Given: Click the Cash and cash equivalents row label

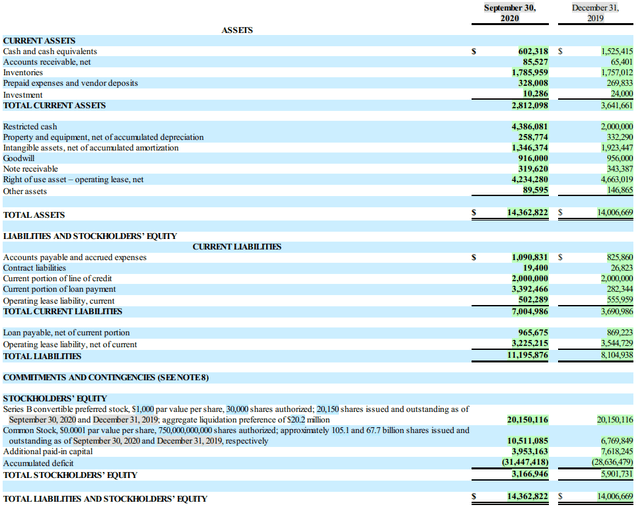Looking at the screenshot, I should (50, 51).
